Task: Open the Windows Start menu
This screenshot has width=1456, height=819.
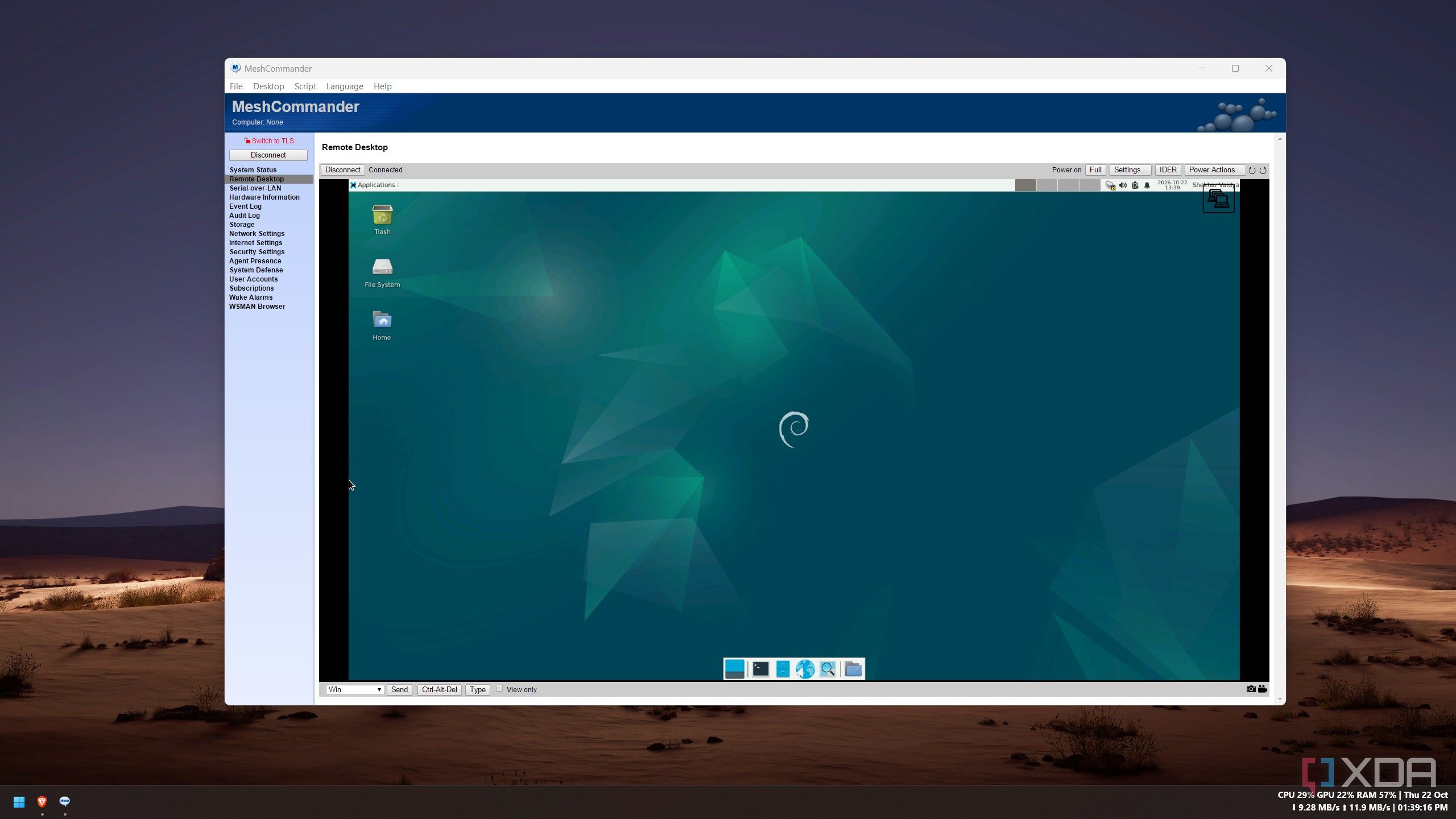Action: (x=19, y=802)
